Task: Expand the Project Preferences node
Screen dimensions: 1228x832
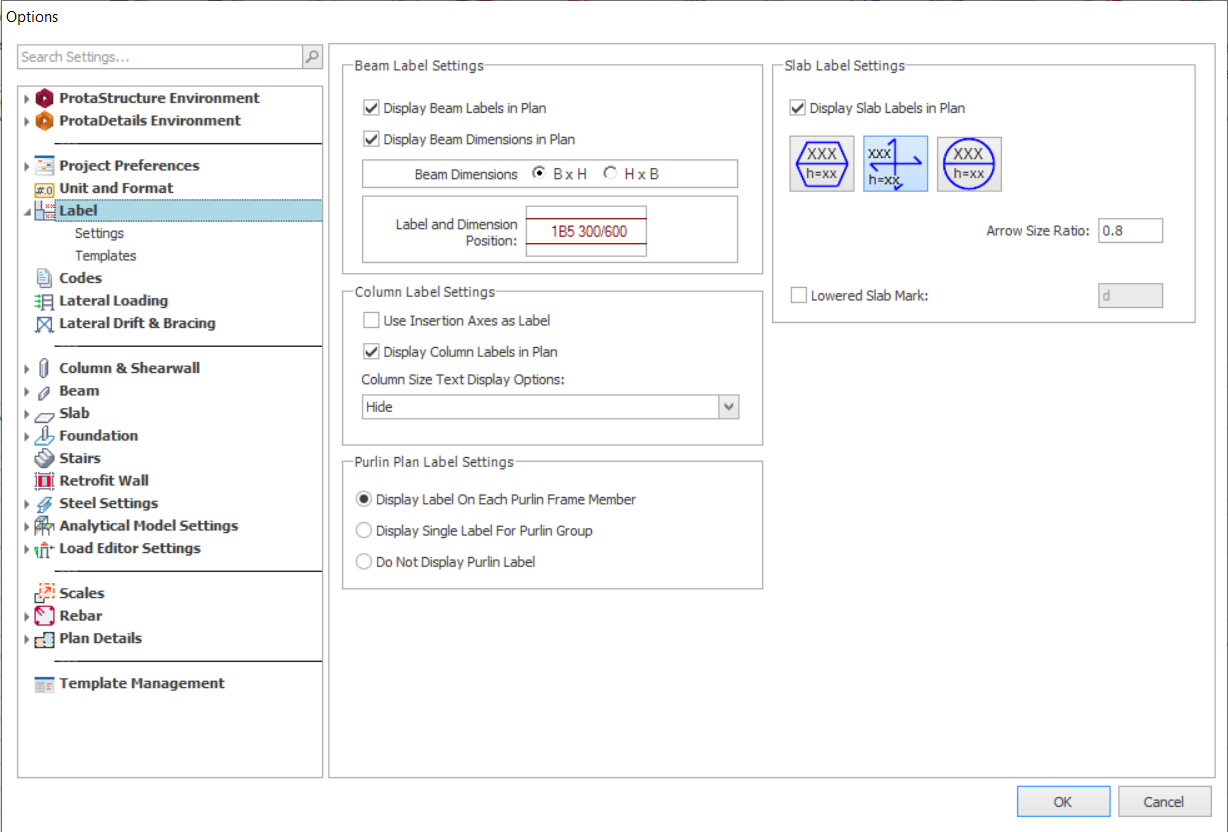Action: (27, 167)
